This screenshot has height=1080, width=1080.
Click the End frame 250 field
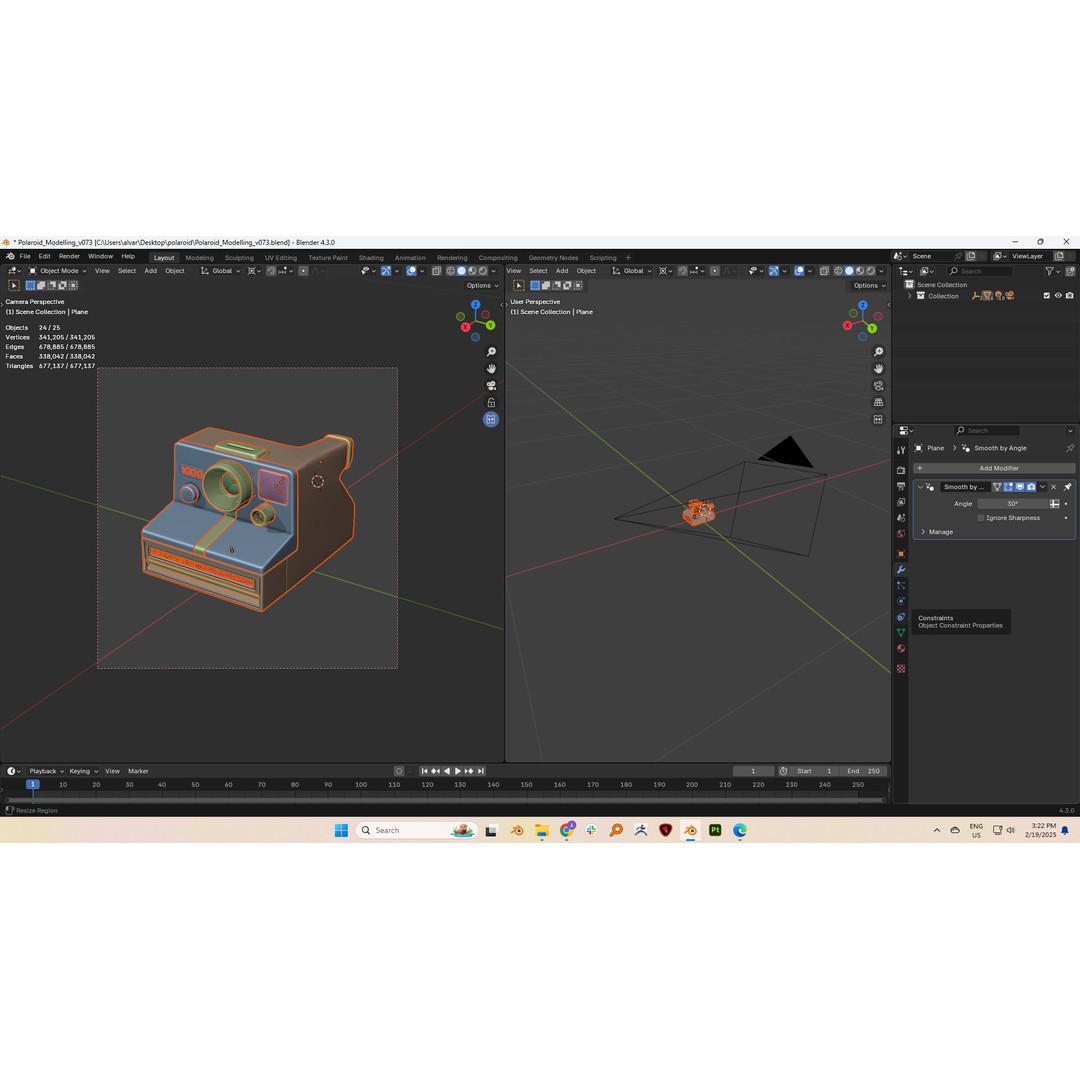click(864, 771)
